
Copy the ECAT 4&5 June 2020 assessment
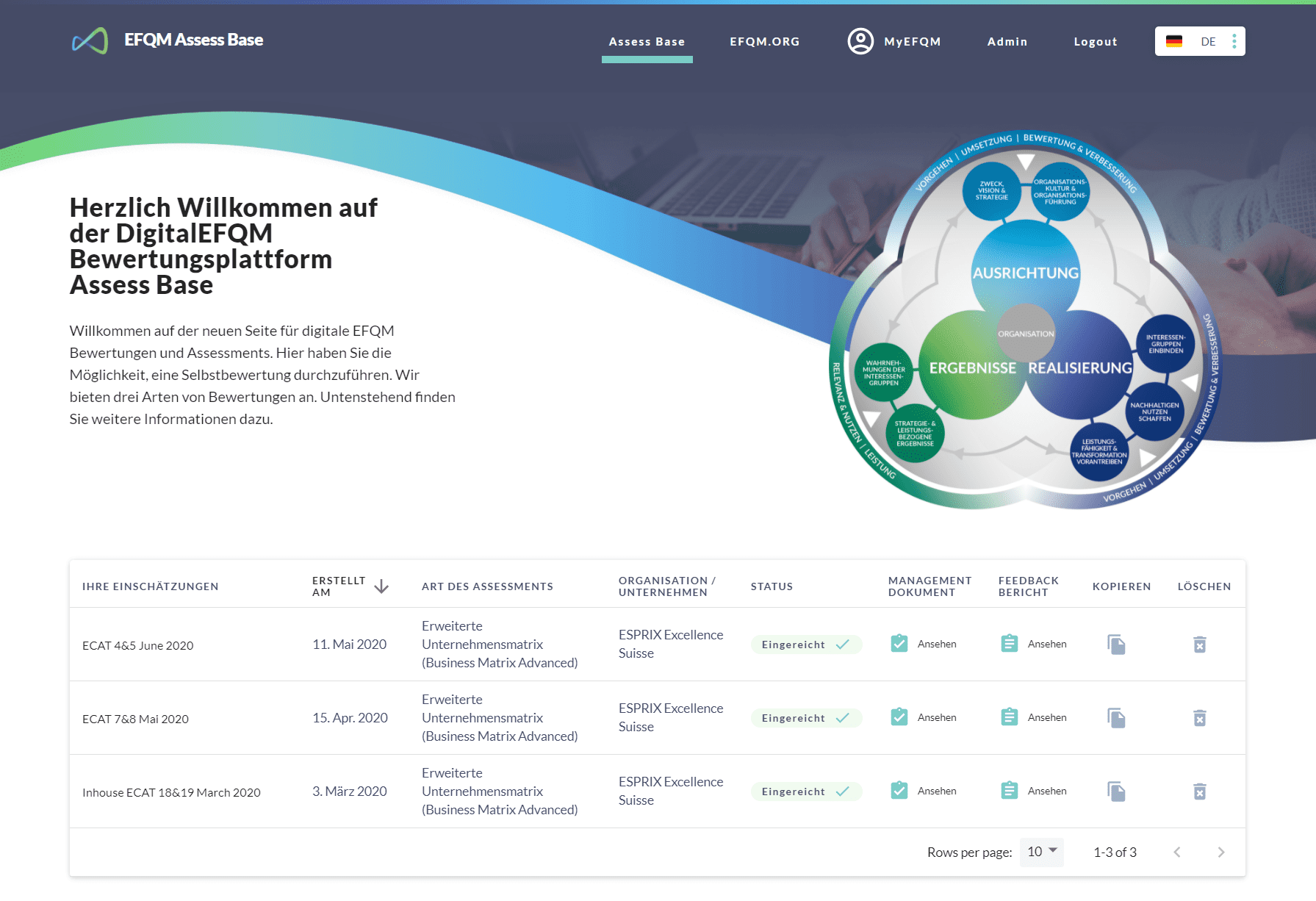(x=1116, y=645)
